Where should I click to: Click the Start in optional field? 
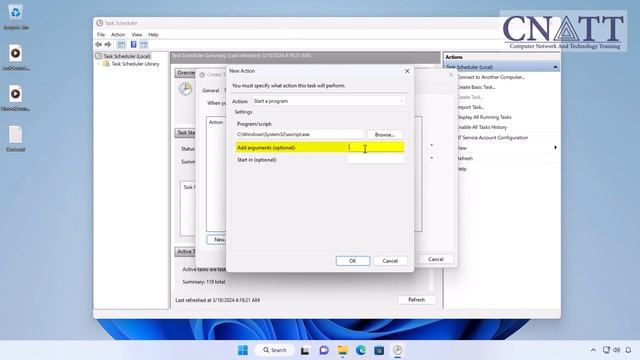click(375, 160)
